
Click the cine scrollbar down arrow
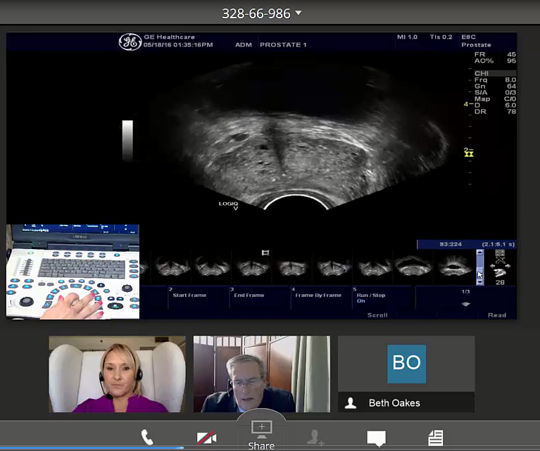click(x=480, y=282)
